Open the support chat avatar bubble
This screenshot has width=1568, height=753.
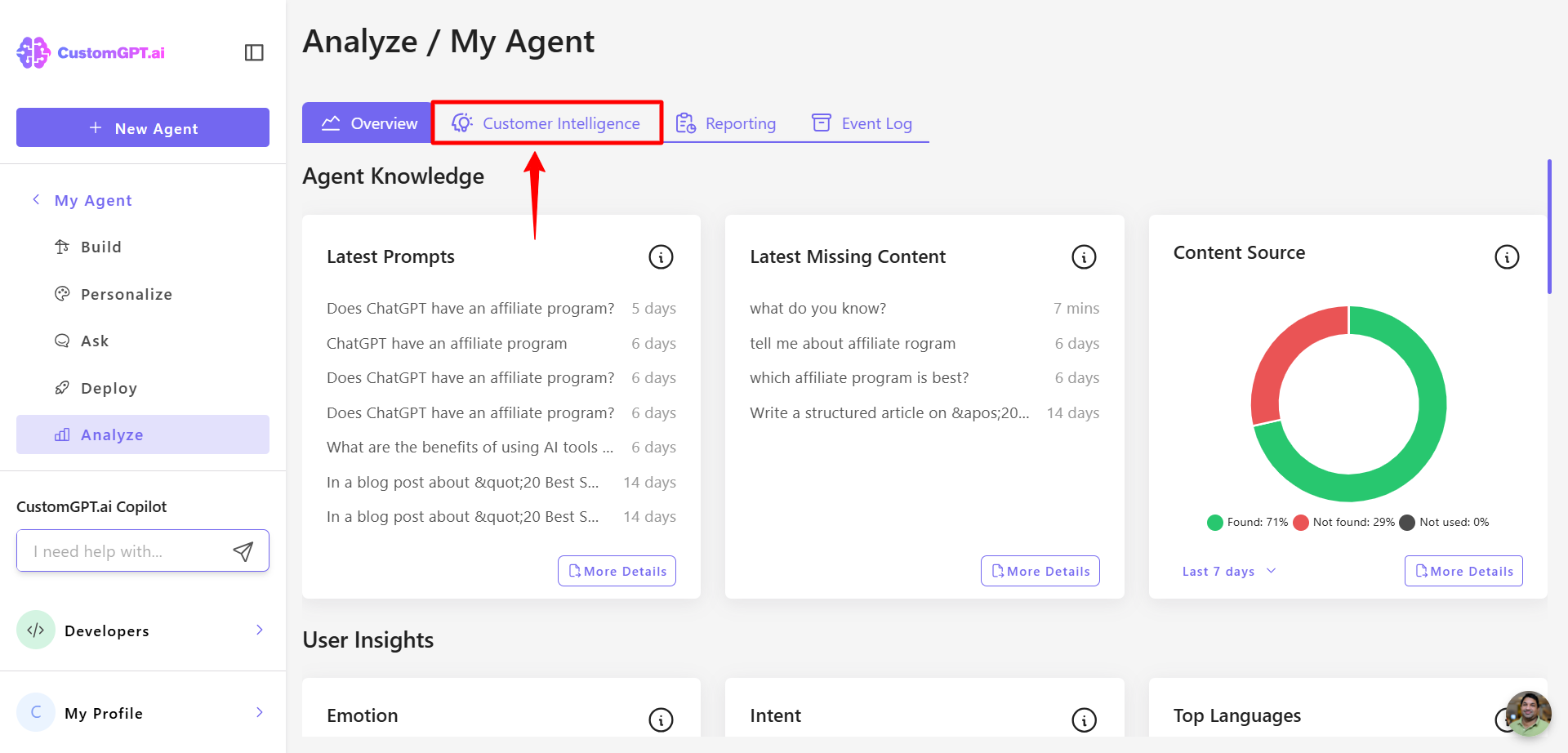[1529, 713]
